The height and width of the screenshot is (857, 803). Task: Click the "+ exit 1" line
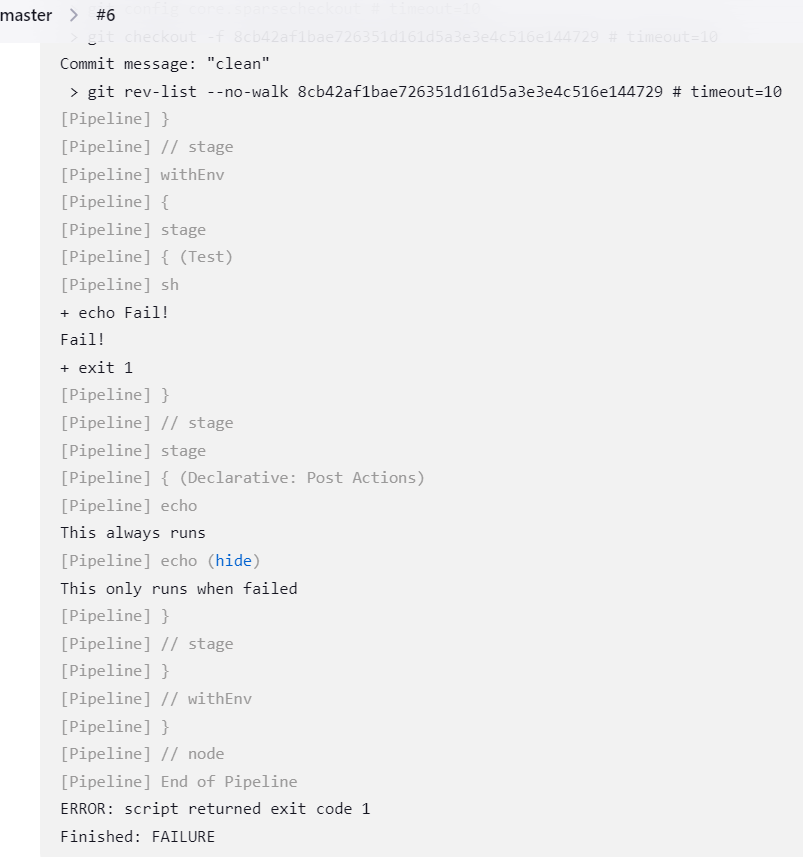coord(96,368)
